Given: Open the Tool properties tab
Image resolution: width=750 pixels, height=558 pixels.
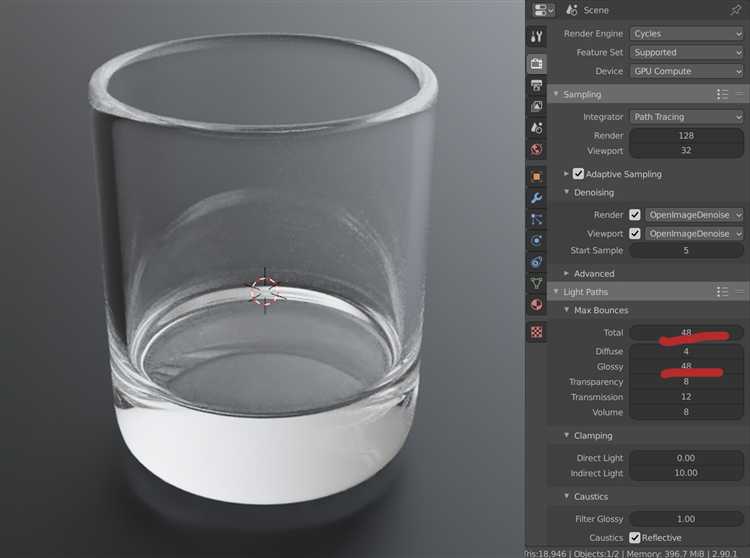Looking at the screenshot, I should [537, 37].
